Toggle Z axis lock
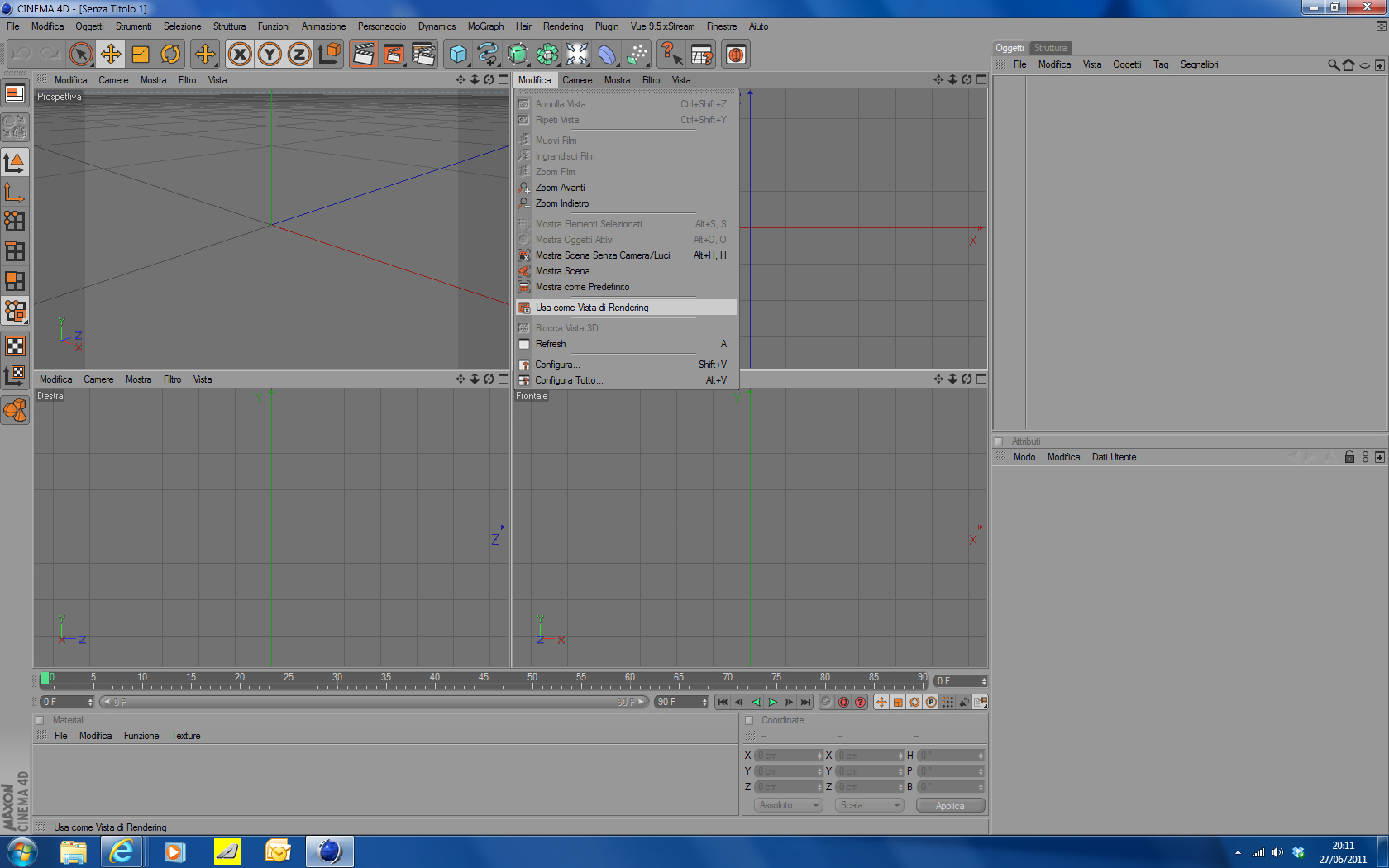The width and height of the screenshot is (1389, 868). 299,55
